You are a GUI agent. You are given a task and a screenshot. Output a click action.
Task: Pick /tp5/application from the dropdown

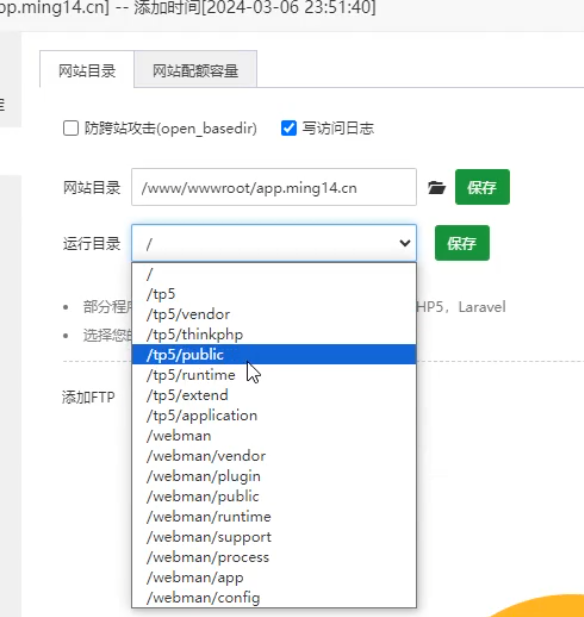pos(274,416)
